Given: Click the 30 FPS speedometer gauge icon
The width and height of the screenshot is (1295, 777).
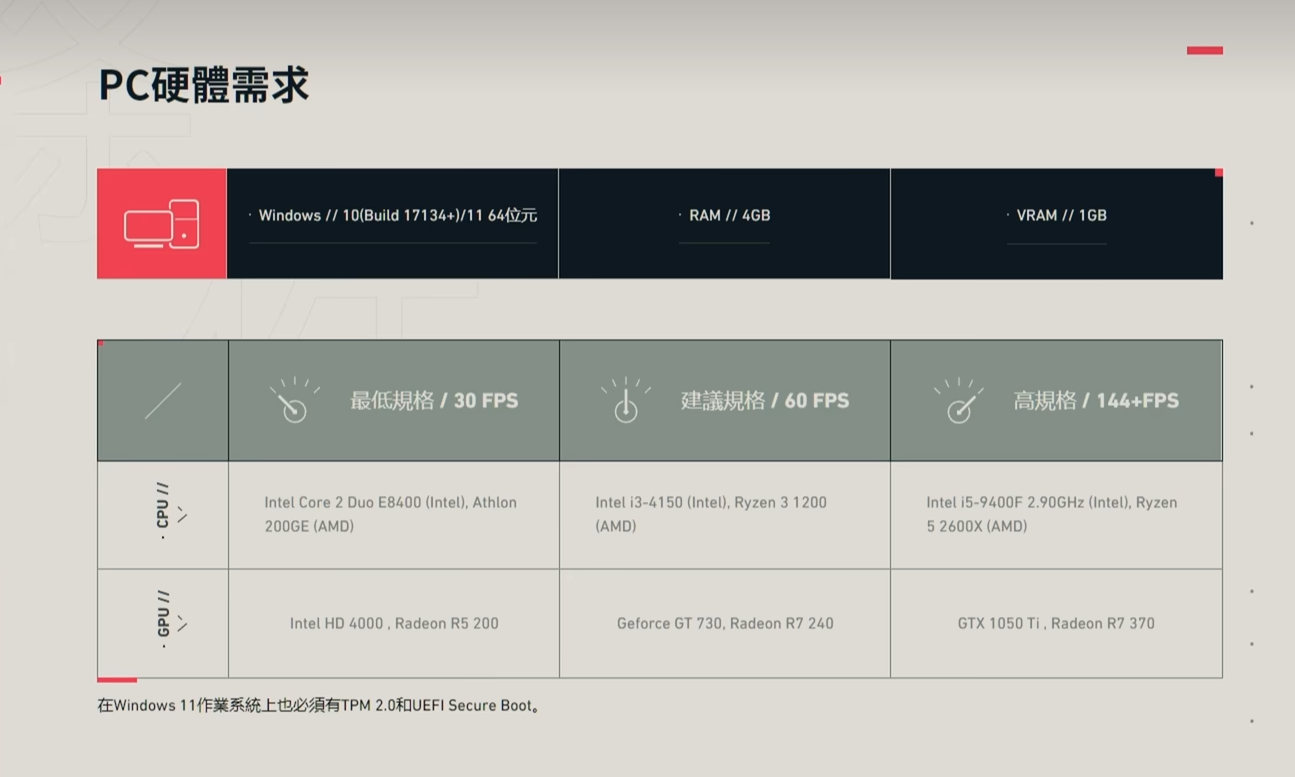Looking at the screenshot, I should point(293,400).
